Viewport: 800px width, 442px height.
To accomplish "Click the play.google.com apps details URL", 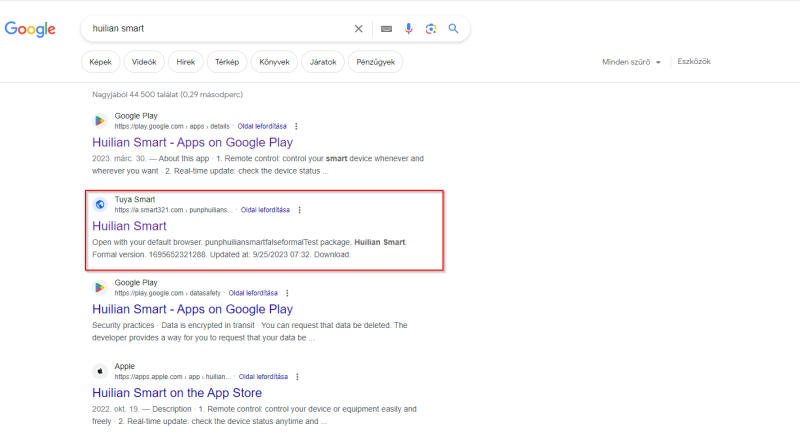I will (172, 127).
